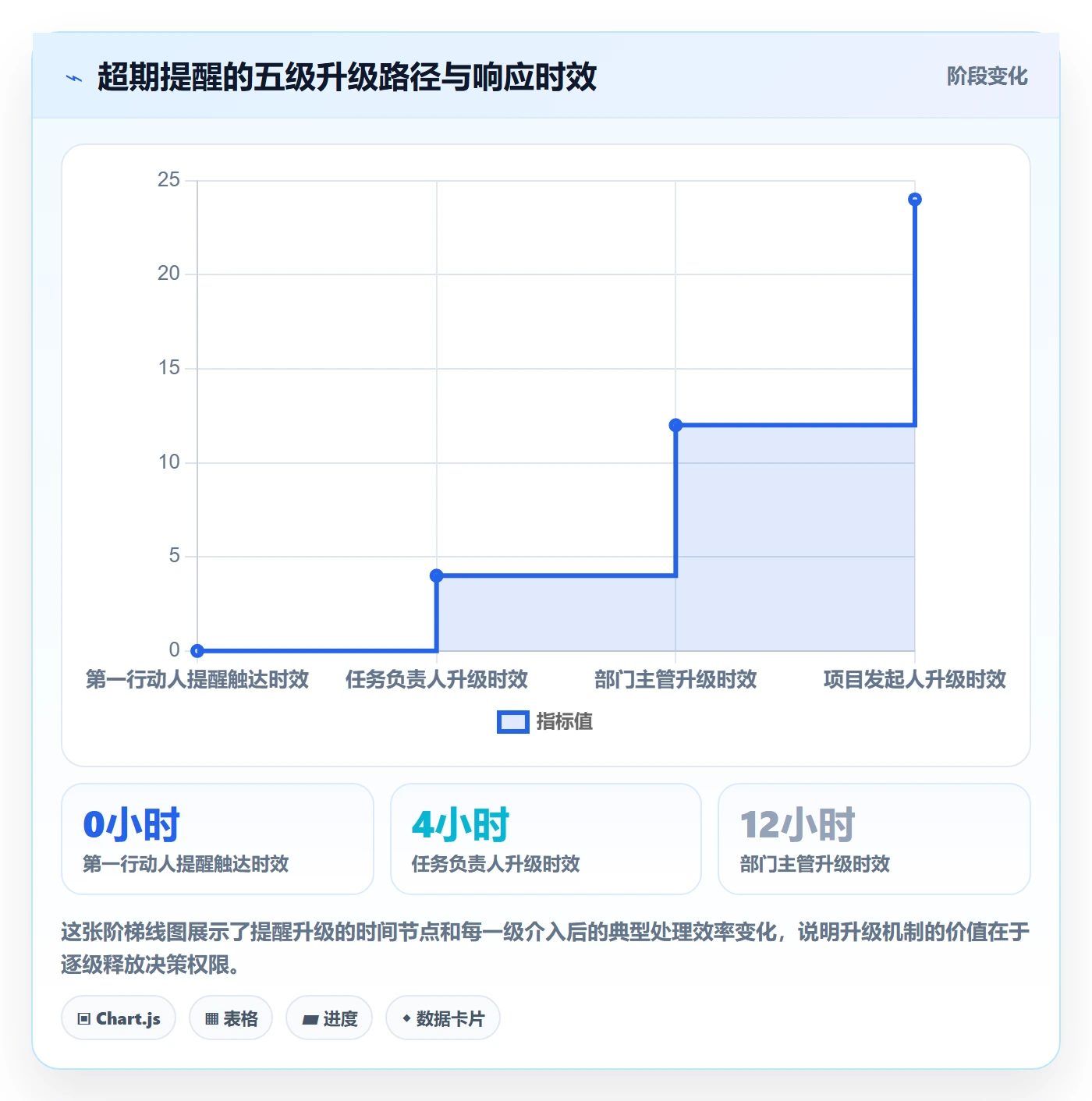The height and width of the screenshot is (1101, 1092).
Task: Click the y-axis value 10
Action: point(168,462)
